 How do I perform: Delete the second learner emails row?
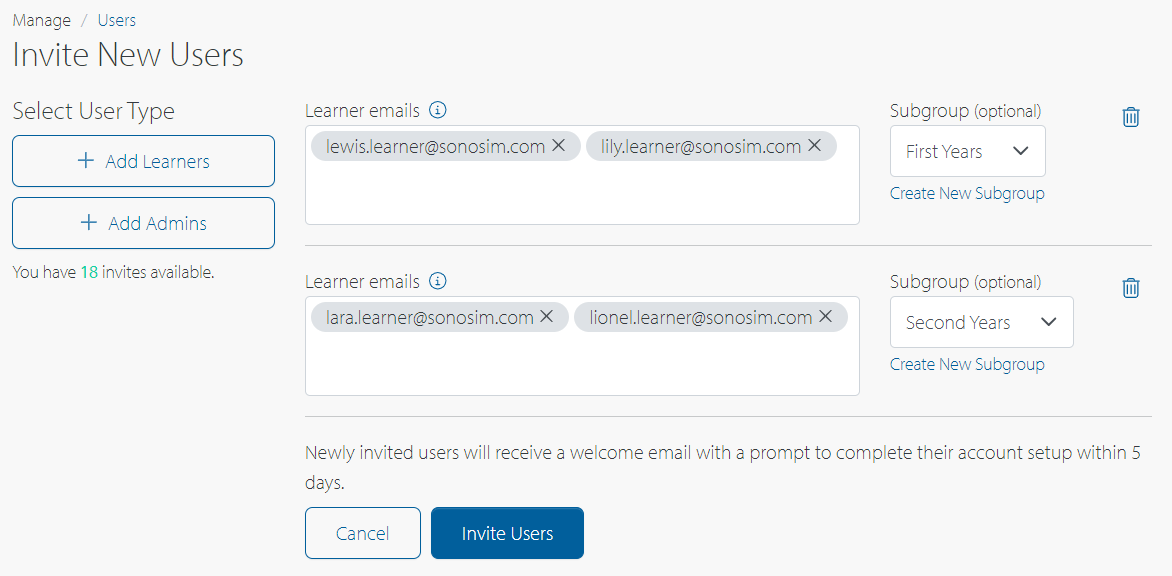point(1131,288)
